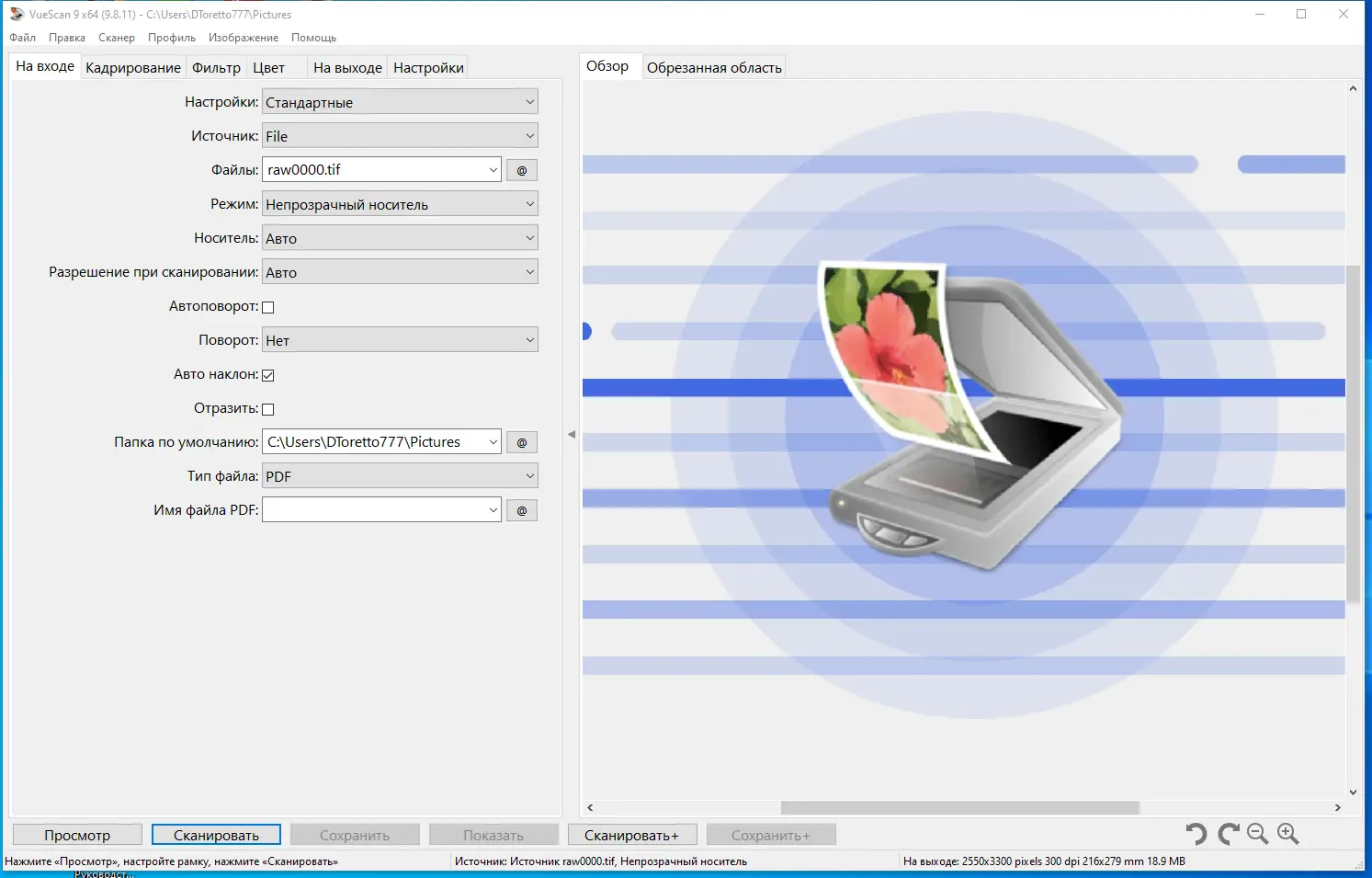Rotate the preview image clockwise

pos(1227,834)
